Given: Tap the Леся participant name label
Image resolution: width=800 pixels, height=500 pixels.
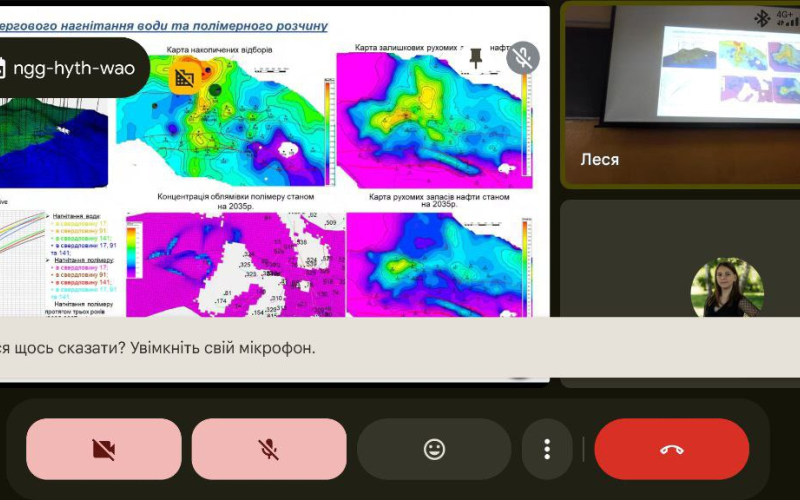Looking at the screenshot, I should 600,160.
